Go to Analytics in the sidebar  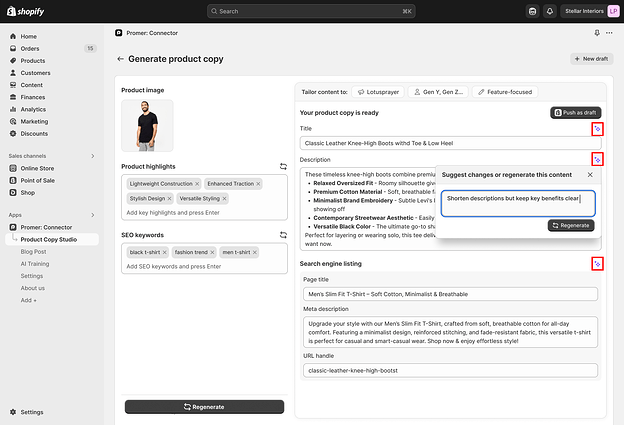click(33, 109)
